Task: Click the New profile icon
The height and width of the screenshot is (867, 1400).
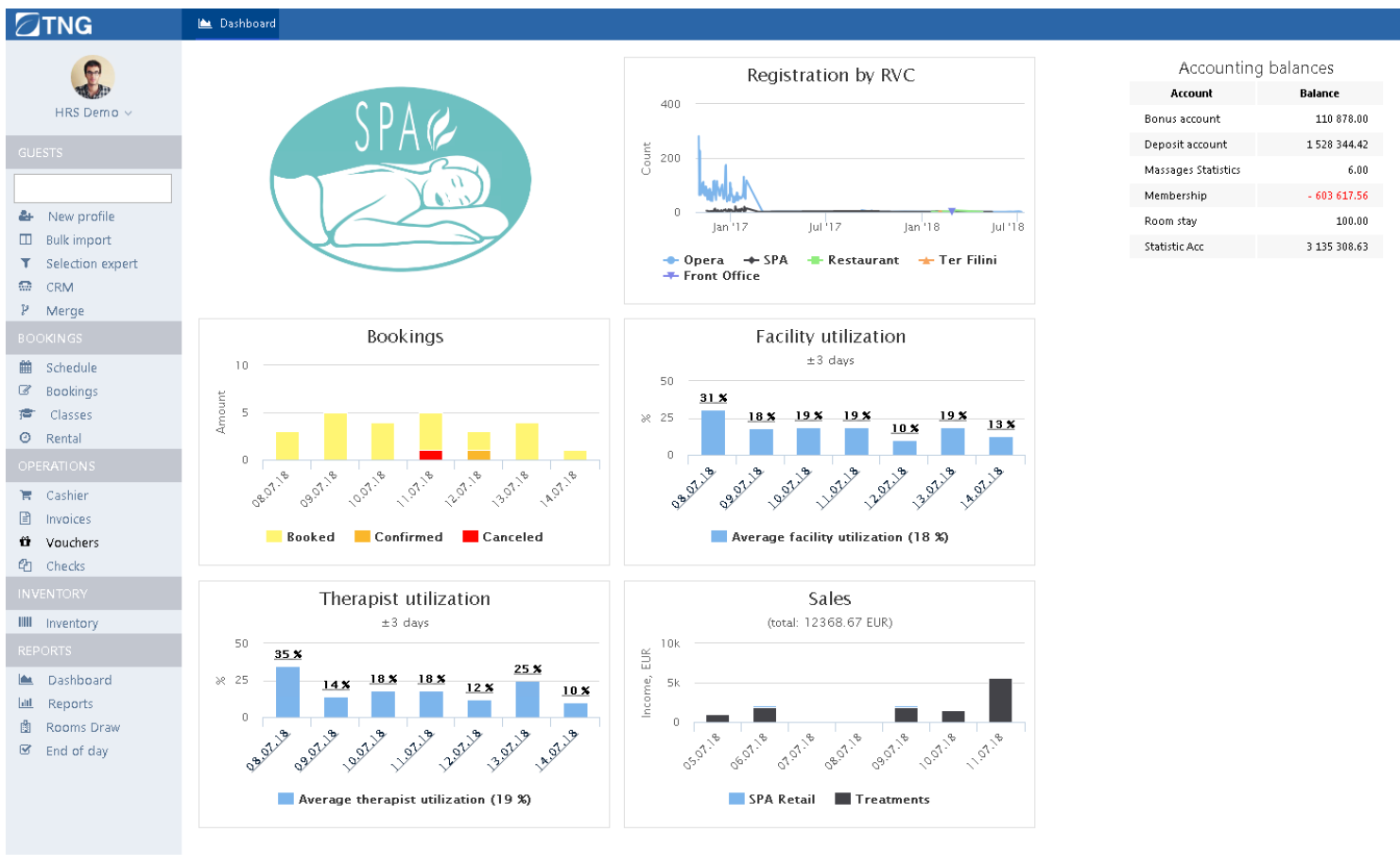Action: [x=26, y=217]
